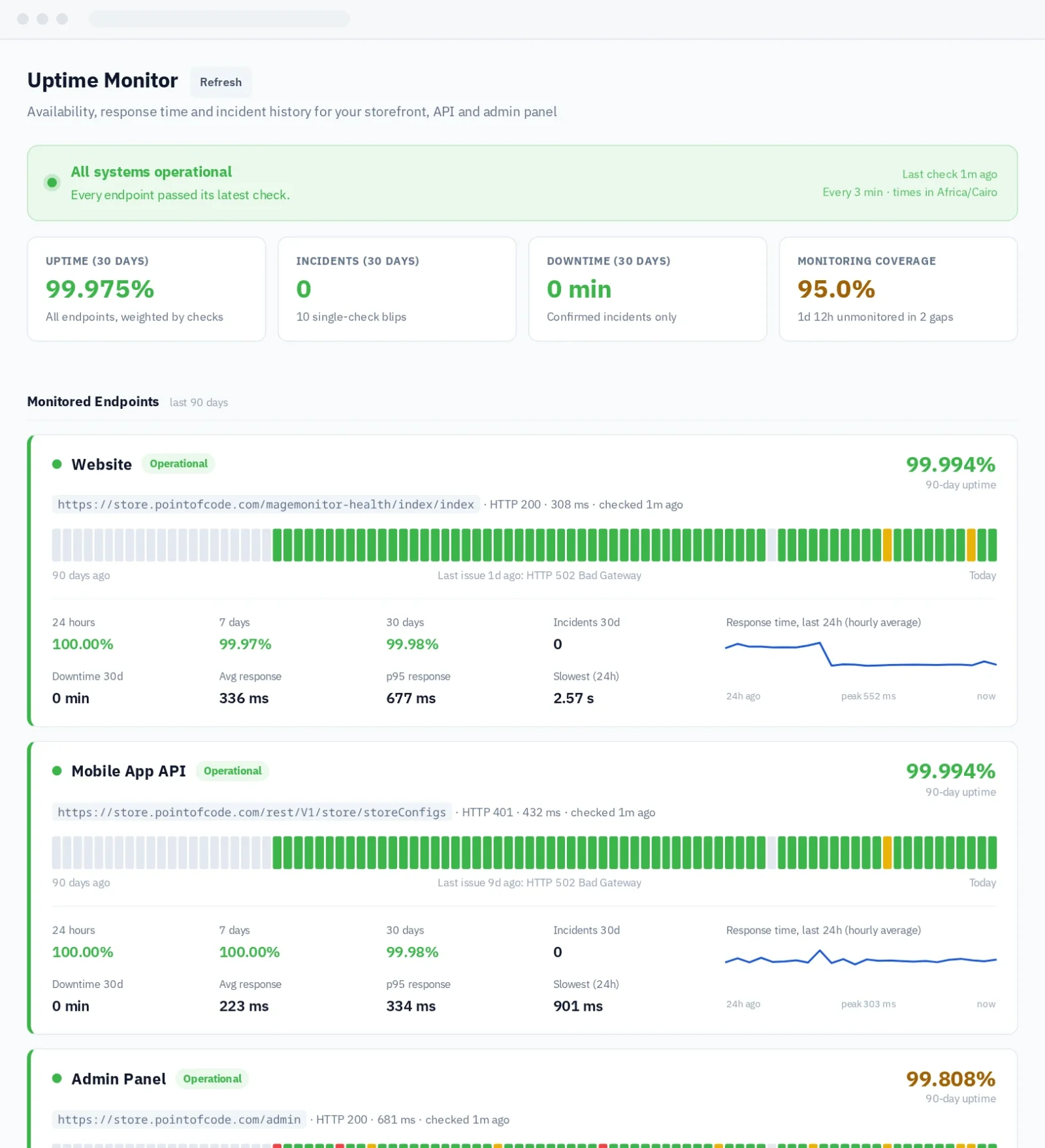Click the yellow bar in Mobile App API timeline

coord(888,853)
